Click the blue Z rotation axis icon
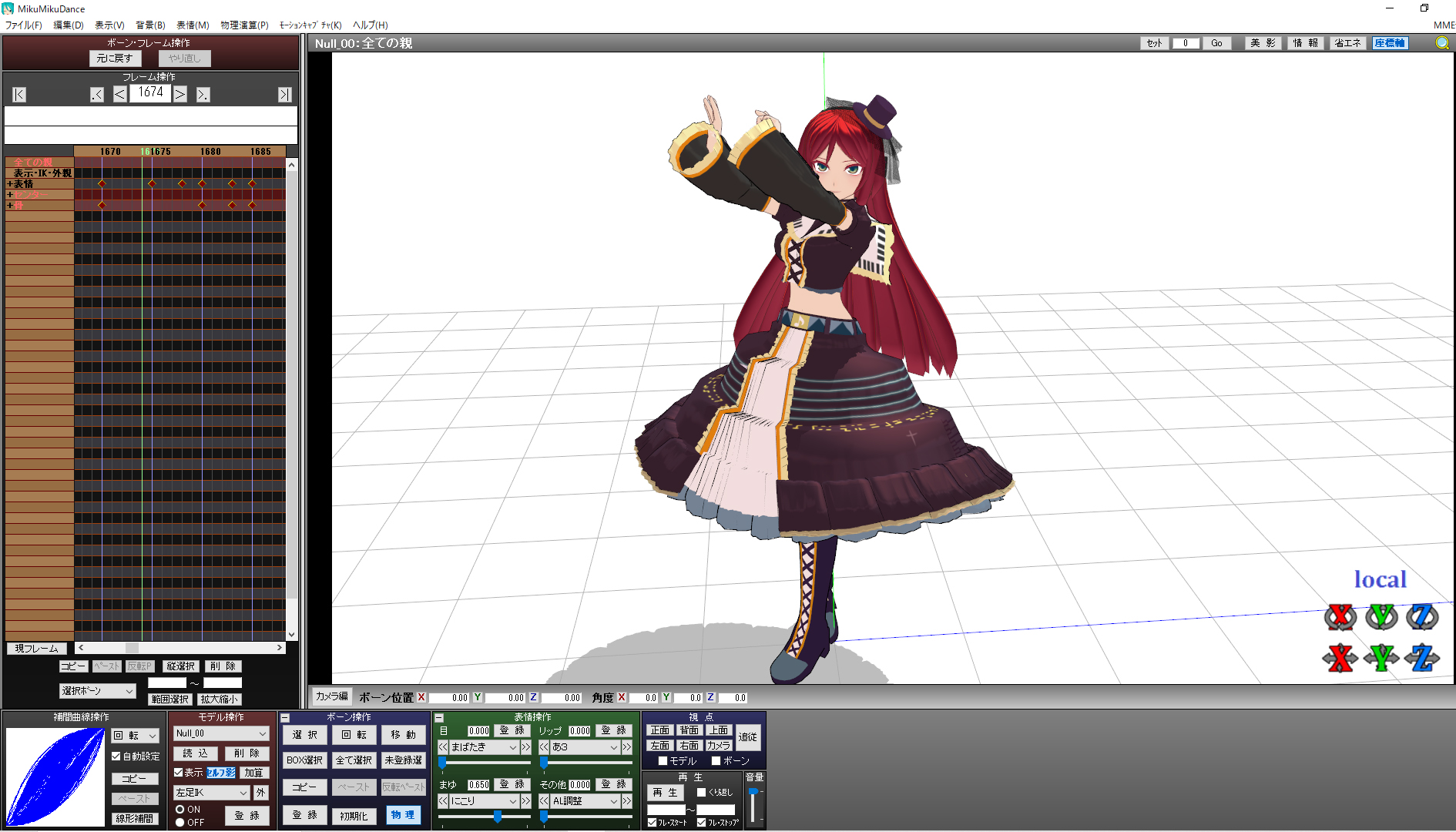1456x832 pixels. pyautogui.click(x=1422, y=616)
